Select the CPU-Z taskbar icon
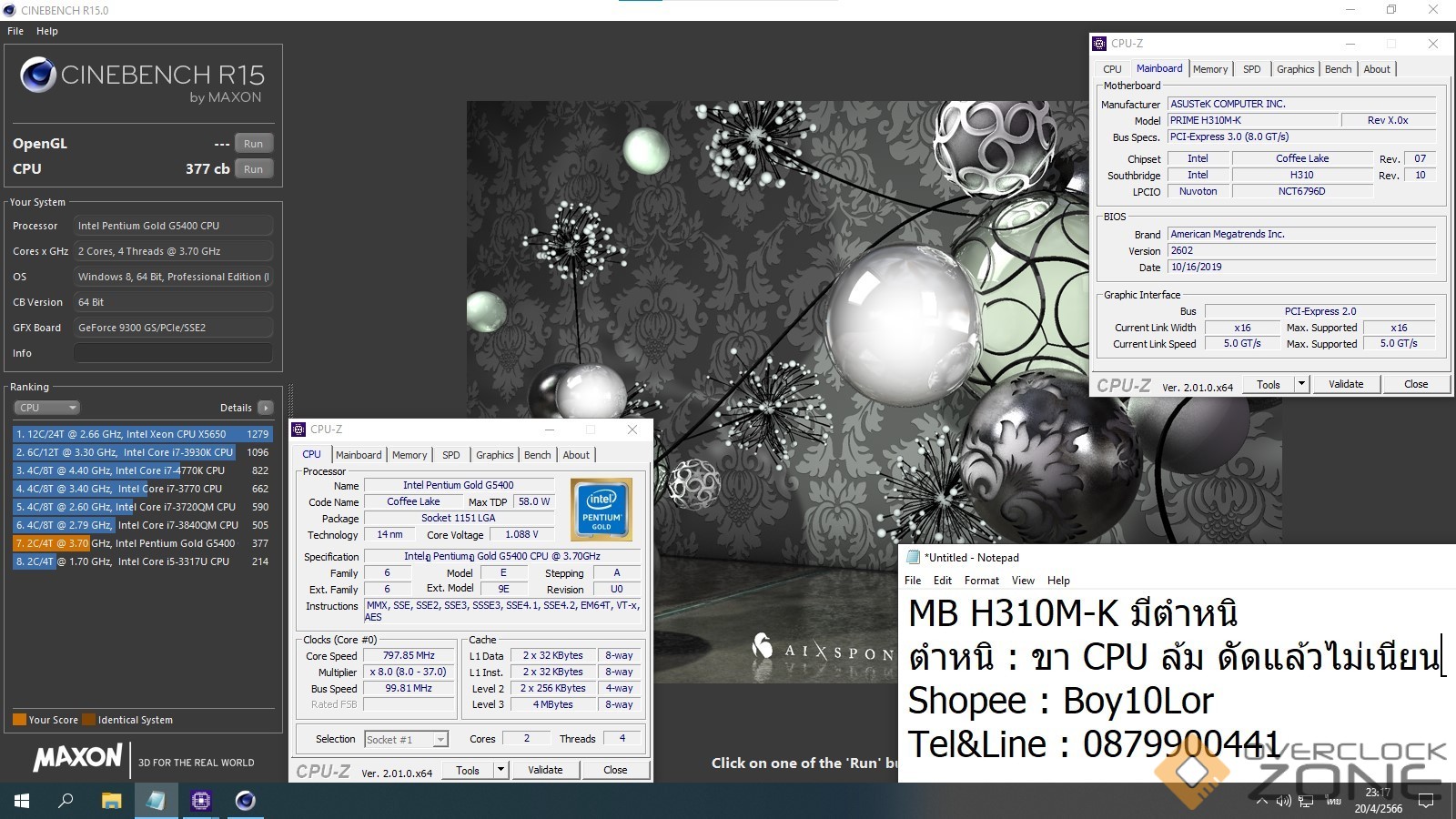The height and width of the screenshot is (819, 1456). 200,801
